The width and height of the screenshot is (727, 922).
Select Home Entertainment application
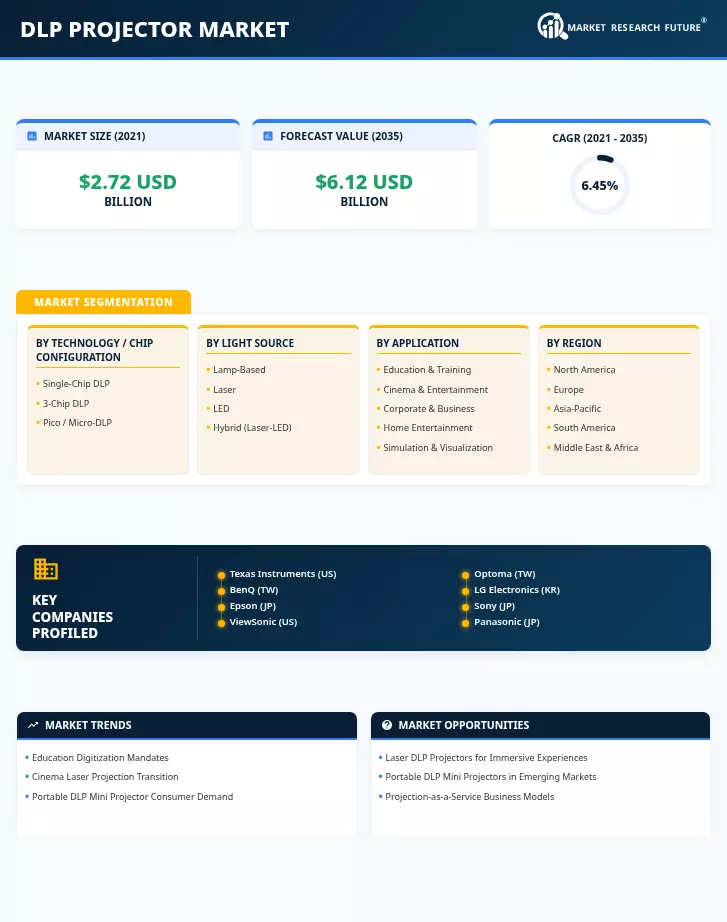pyautogui.click(x=428, y=428)
